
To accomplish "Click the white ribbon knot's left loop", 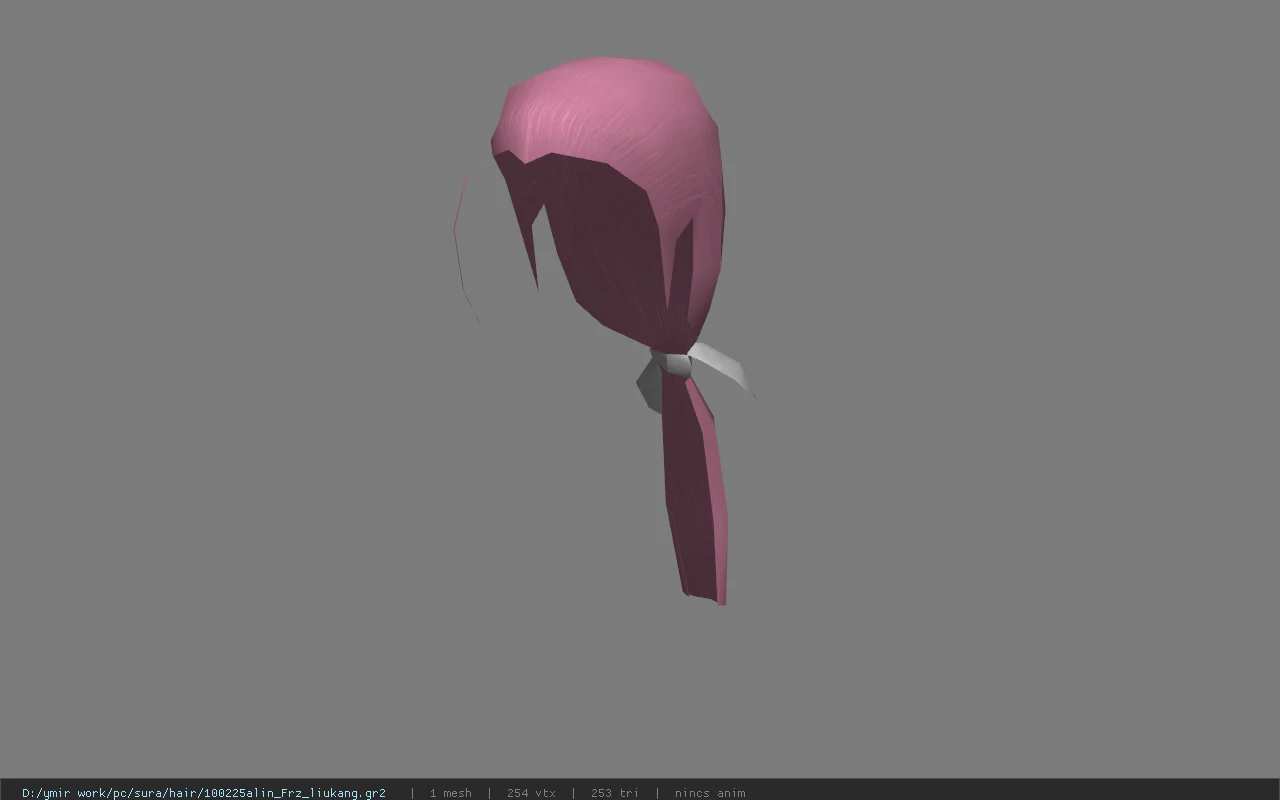I will [651, 385].
